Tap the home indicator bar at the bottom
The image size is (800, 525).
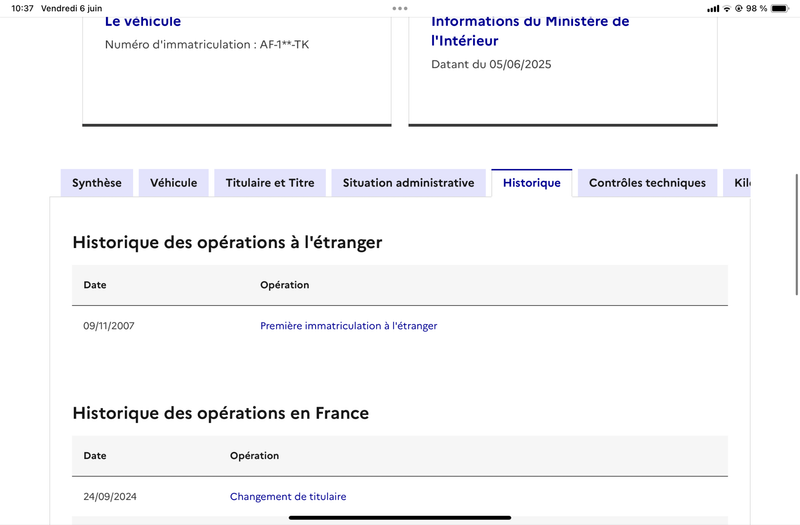click(400, 517)
